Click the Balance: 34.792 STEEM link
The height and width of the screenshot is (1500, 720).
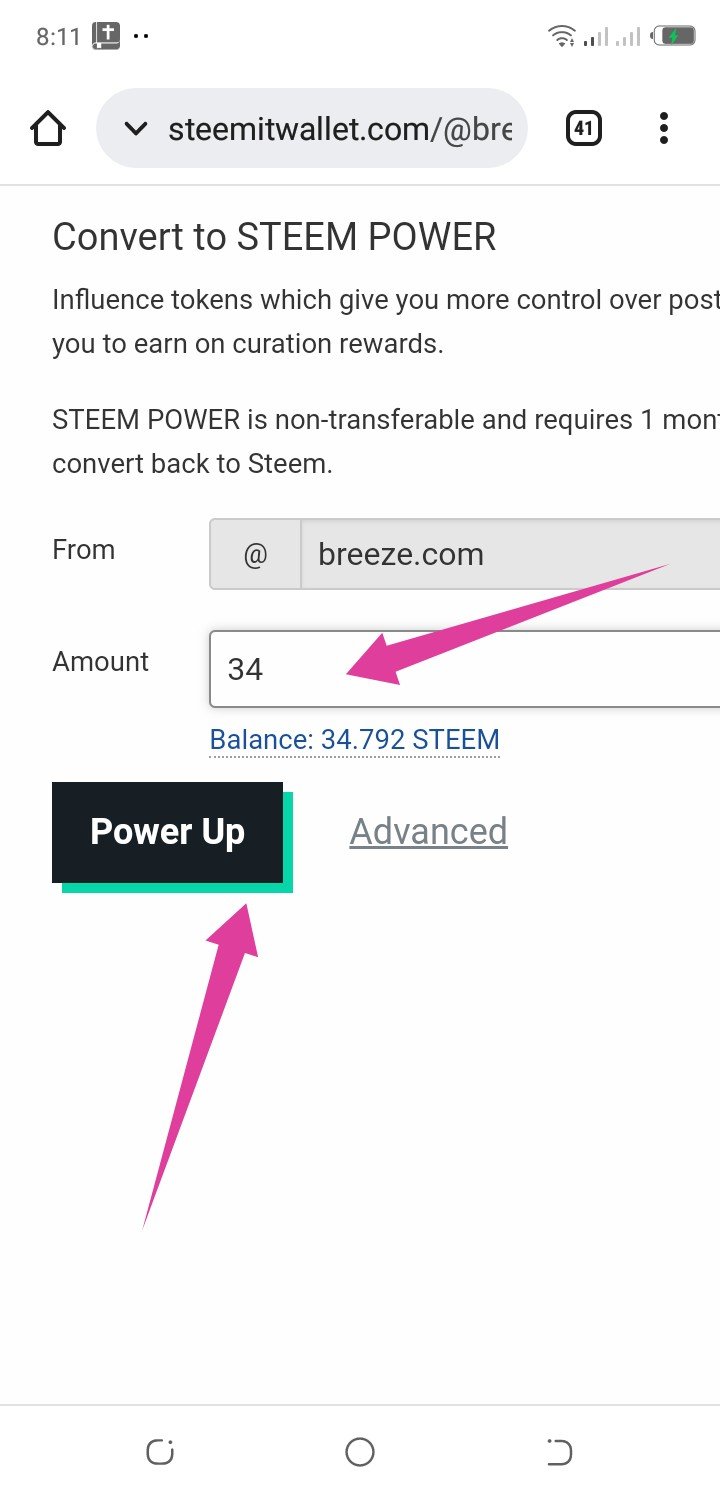coord(354,740)
